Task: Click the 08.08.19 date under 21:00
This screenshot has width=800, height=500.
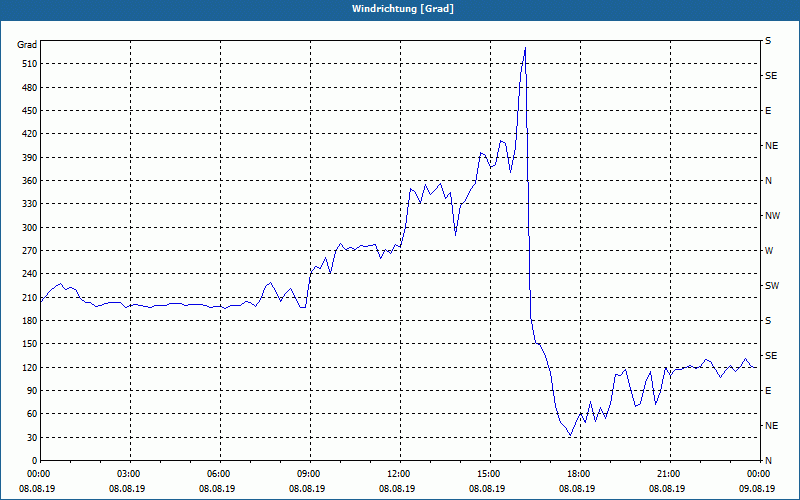Action: 667,488
